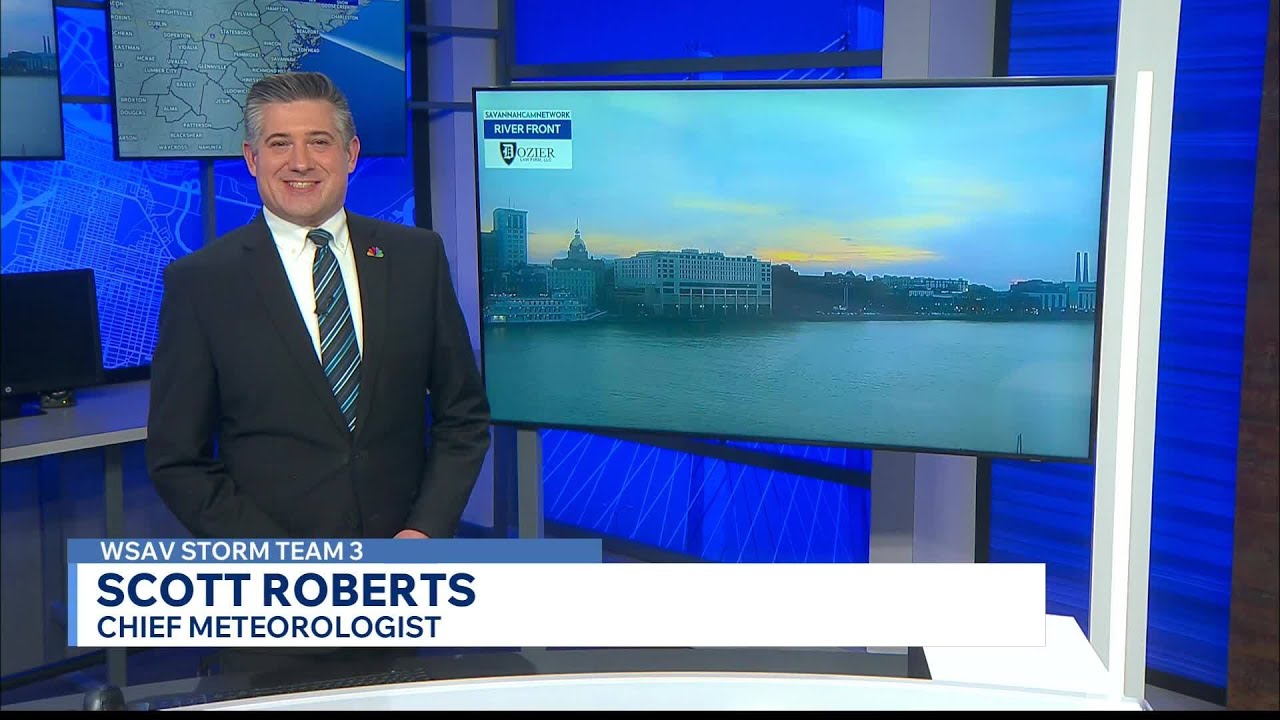Click the 'SOPERTON' label on the map

[x=177, y=35]
